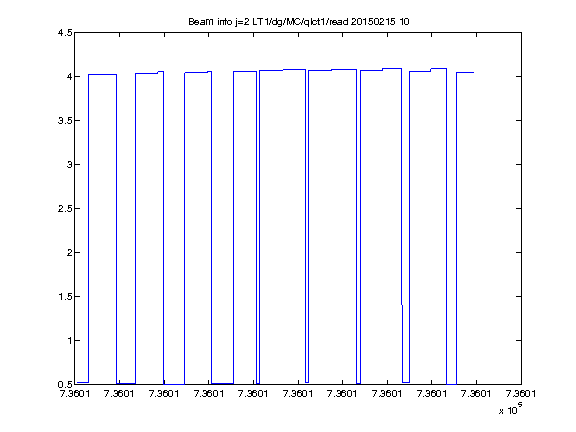Viewport: 576px width, 432px height.
Task: Select the 4.5 y-axis tick label
Action: [65, 33]
